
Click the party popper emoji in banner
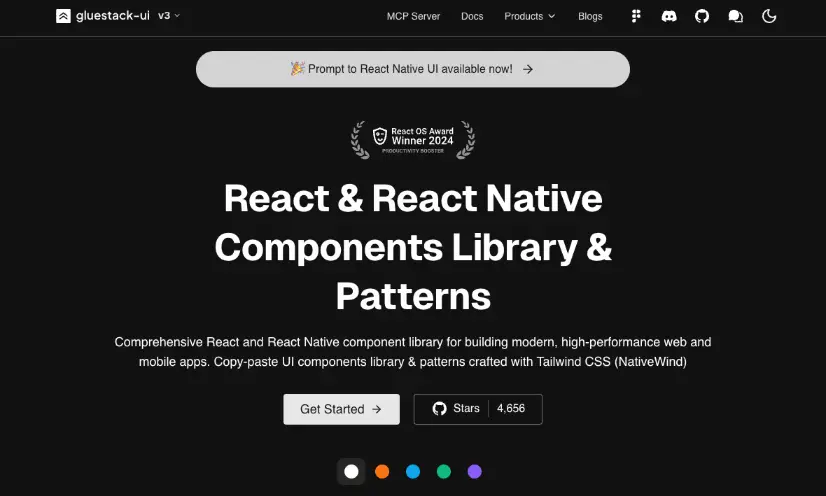point(297,68)
